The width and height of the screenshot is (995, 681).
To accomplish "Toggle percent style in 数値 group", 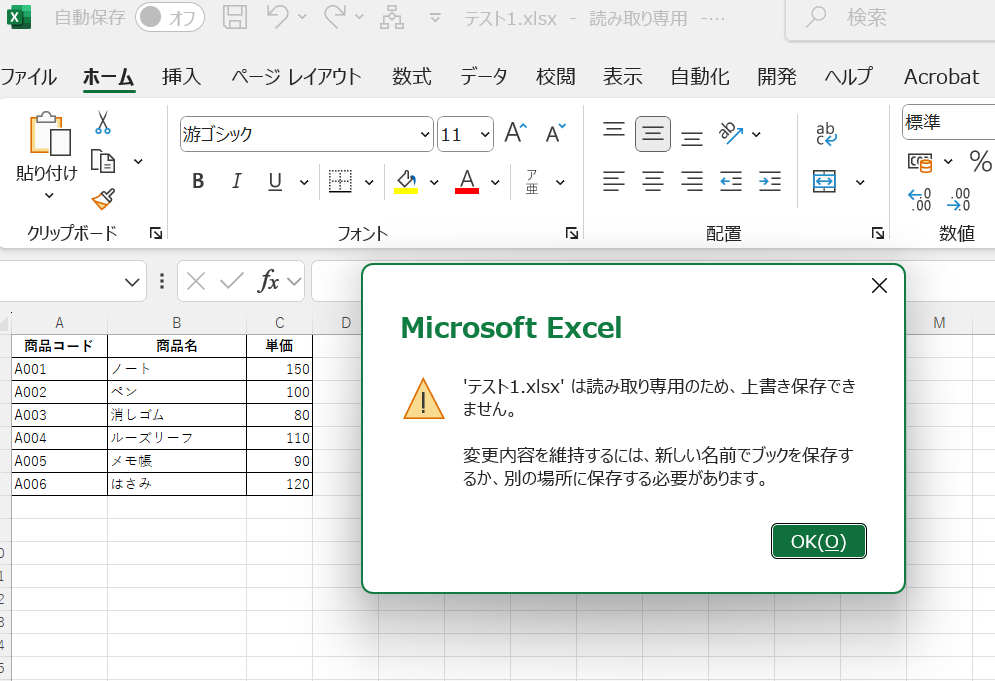I will (x=980, y=160).
